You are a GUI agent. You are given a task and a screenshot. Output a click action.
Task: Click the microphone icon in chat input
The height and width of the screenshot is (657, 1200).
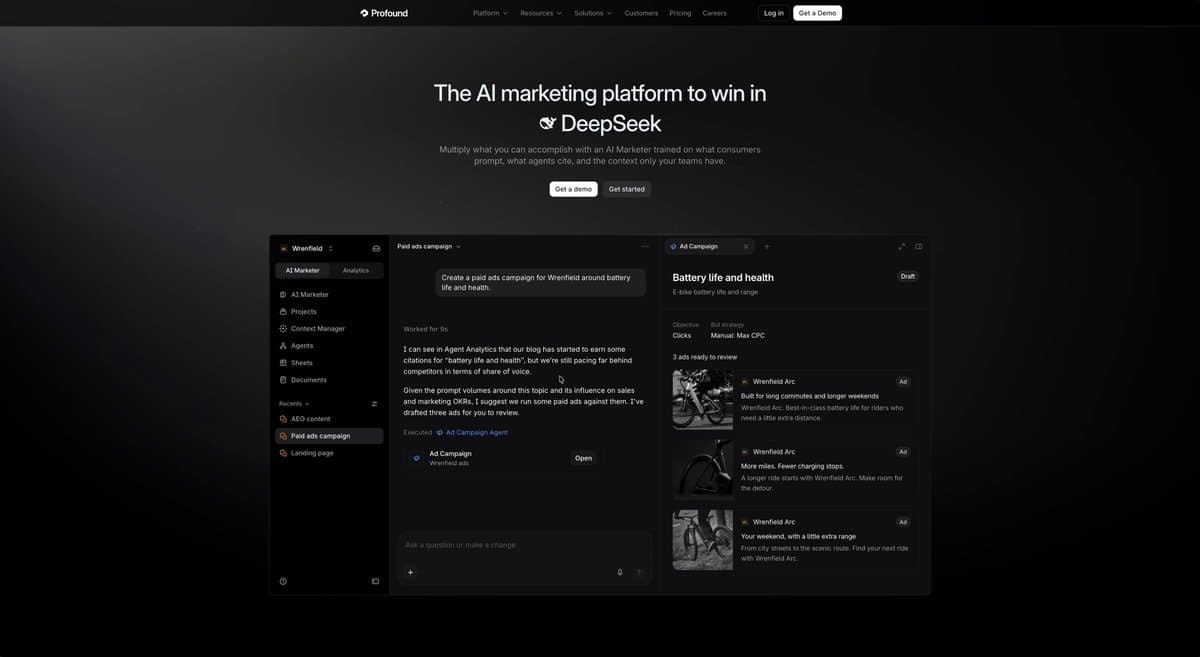[620, 572]
